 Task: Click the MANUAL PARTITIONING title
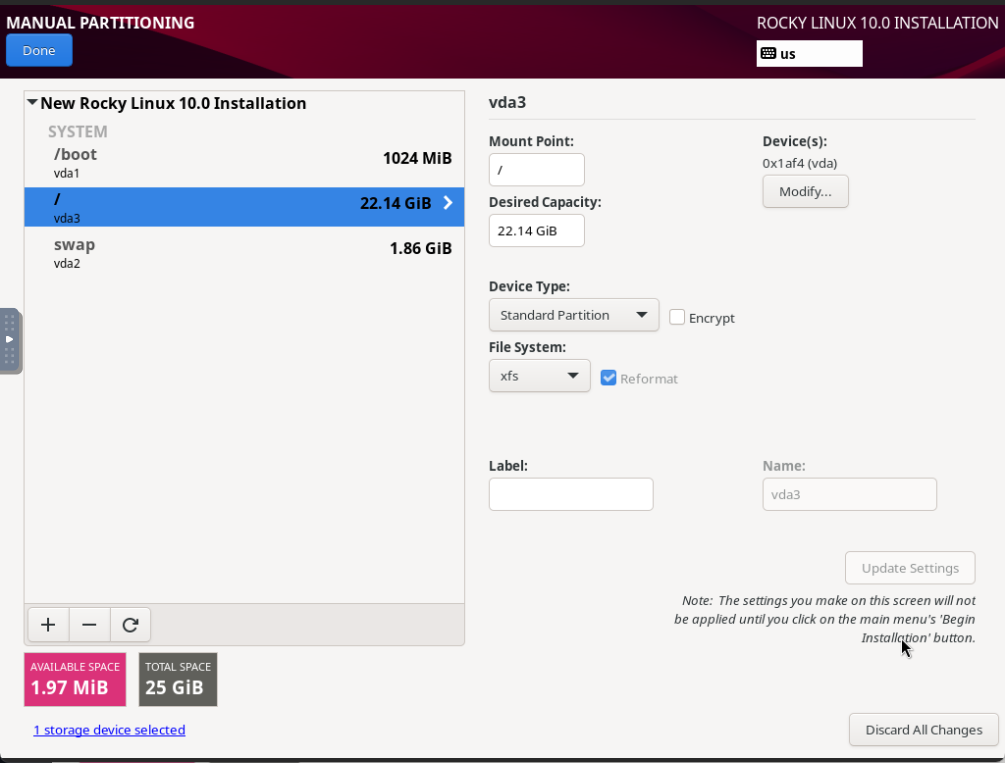pyautogui.click(x=101, y=23)
